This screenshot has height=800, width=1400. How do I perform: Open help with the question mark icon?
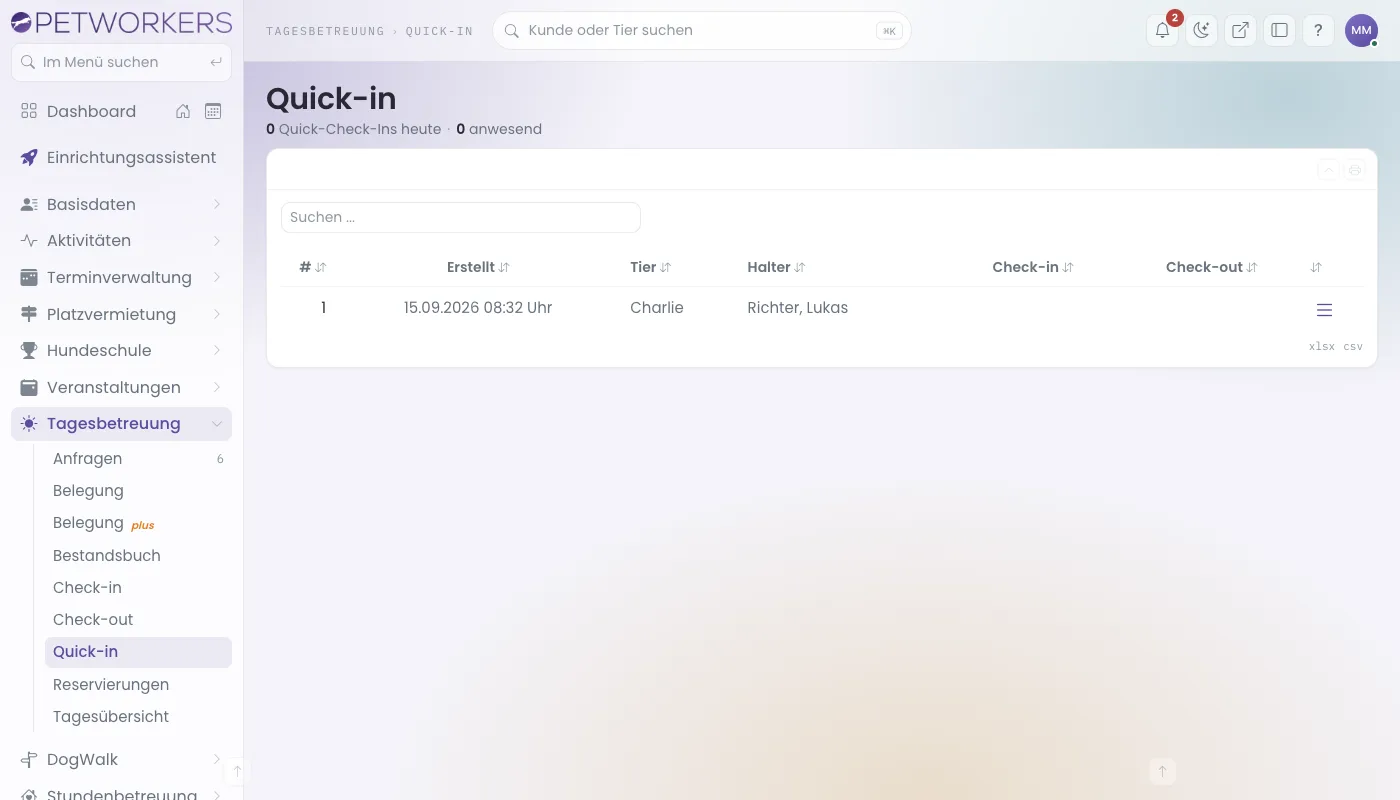1318,30
